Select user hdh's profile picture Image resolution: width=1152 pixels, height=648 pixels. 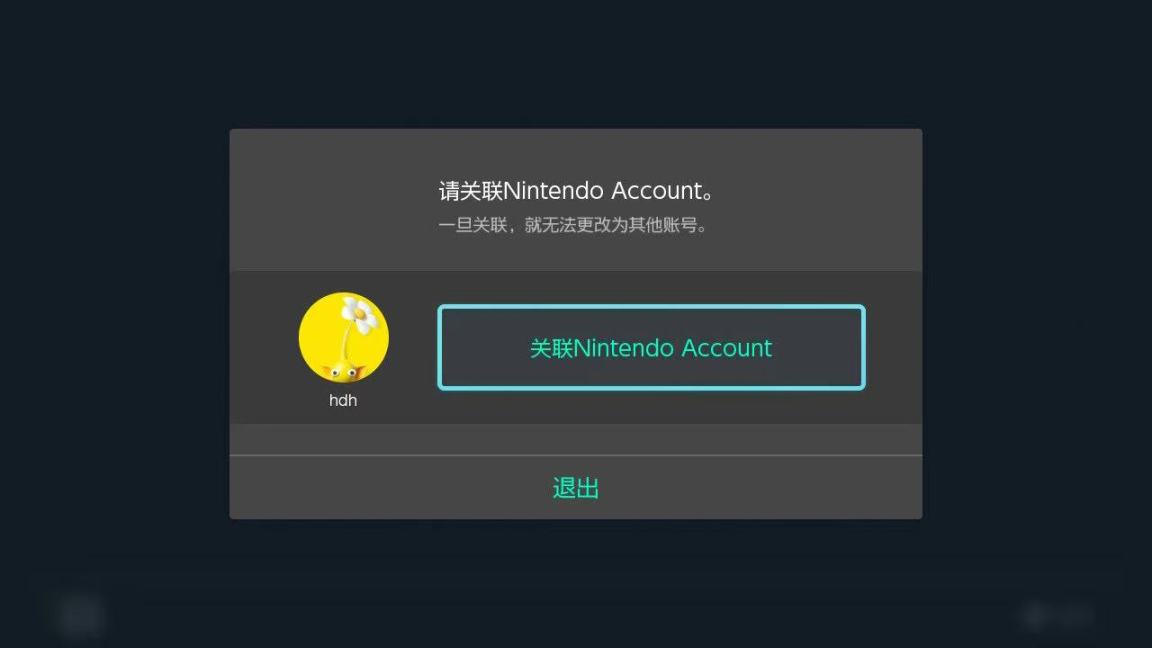(344, 338)
